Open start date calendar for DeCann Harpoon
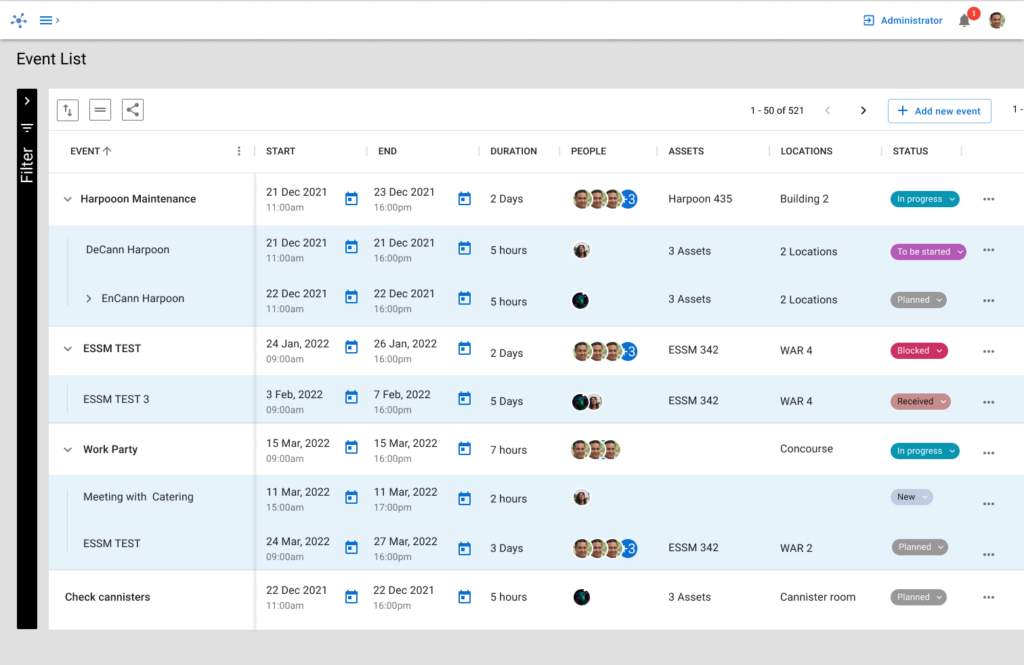The width and height of the screenshot is (1024, 665). coord(351,248)
